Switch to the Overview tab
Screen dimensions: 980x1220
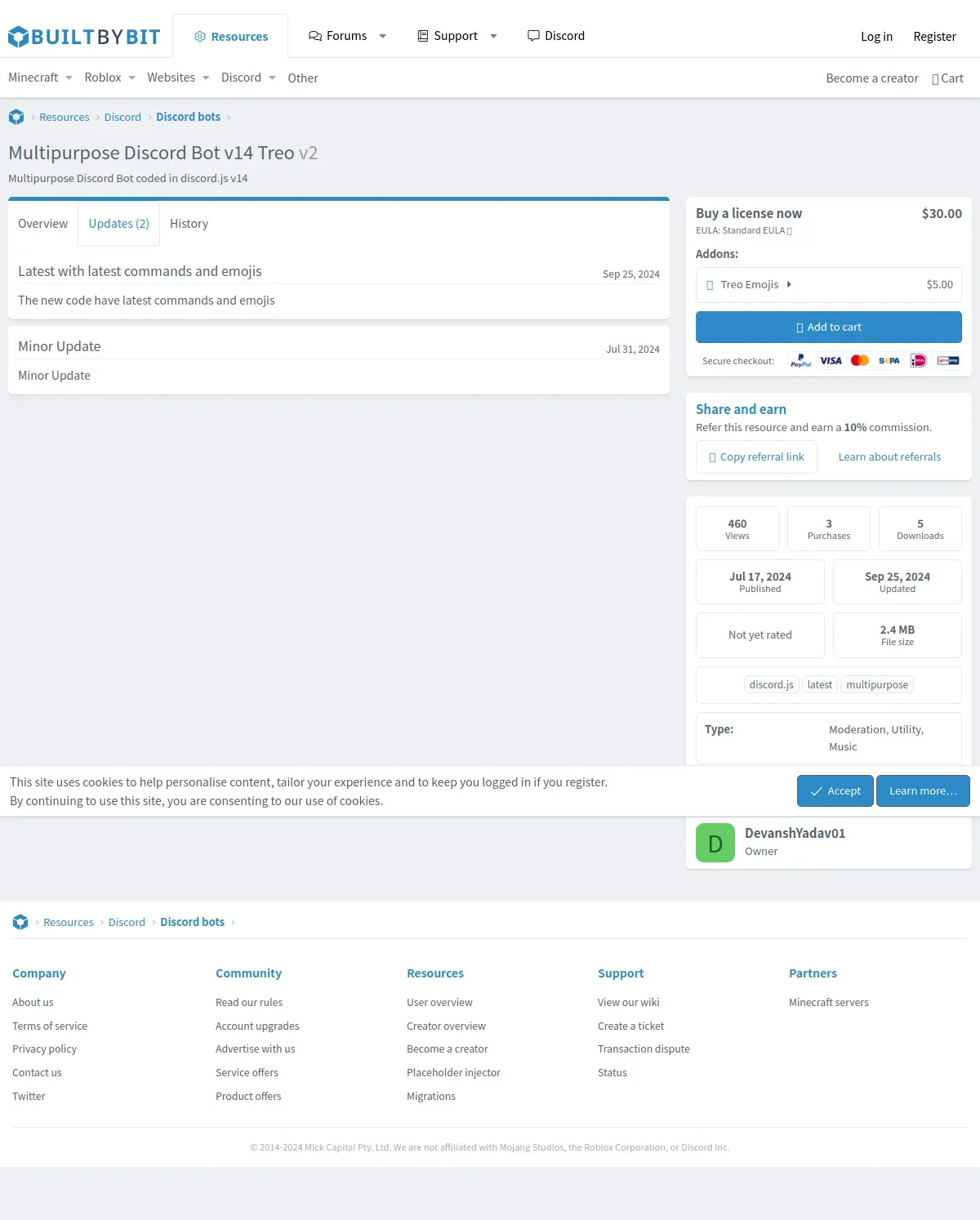click(x=43, y=224)
